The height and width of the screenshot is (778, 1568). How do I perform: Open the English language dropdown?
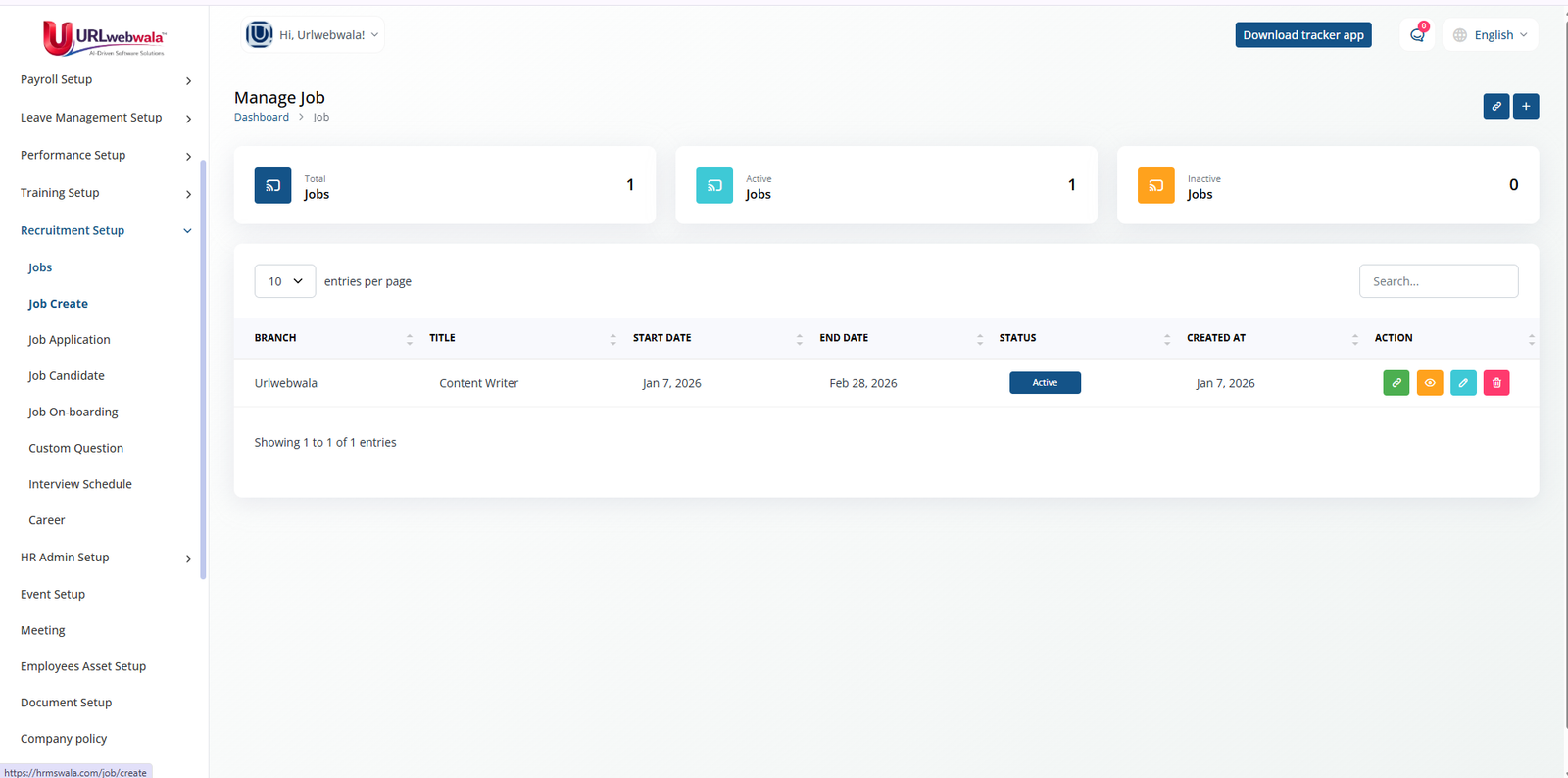(1491, 35)
